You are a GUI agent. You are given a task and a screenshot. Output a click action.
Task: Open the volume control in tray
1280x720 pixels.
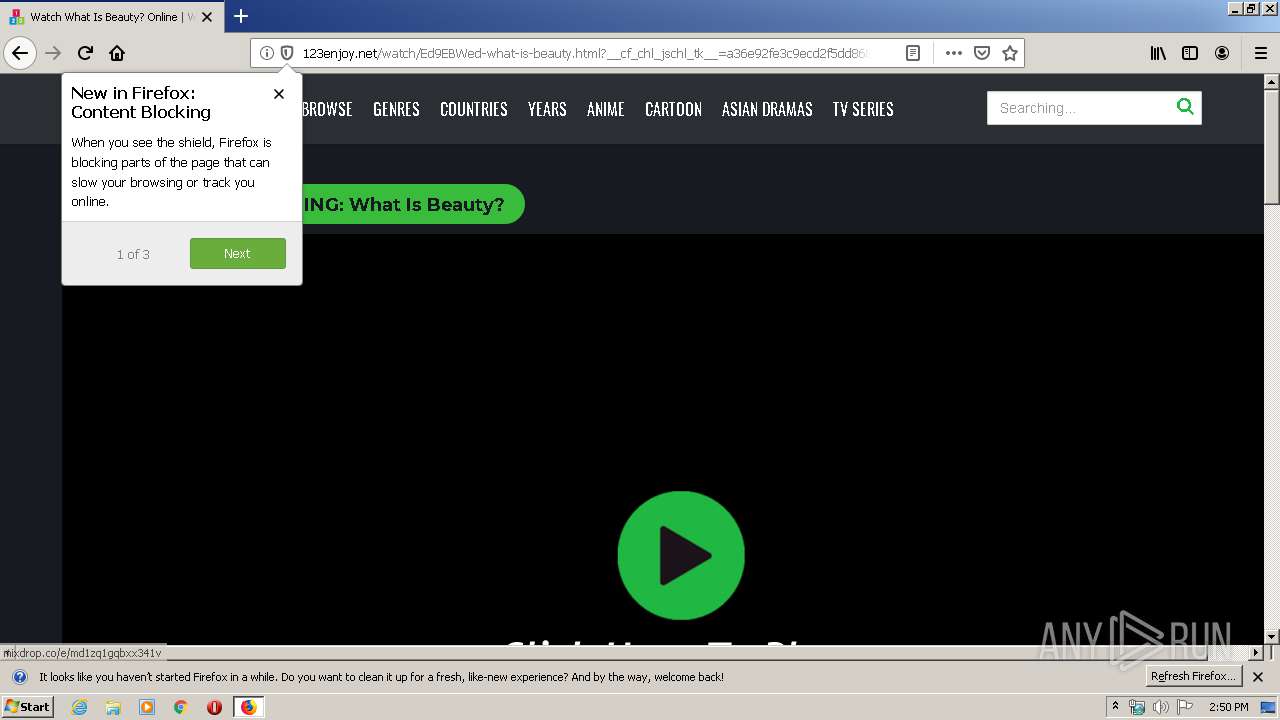(1160, 707)
